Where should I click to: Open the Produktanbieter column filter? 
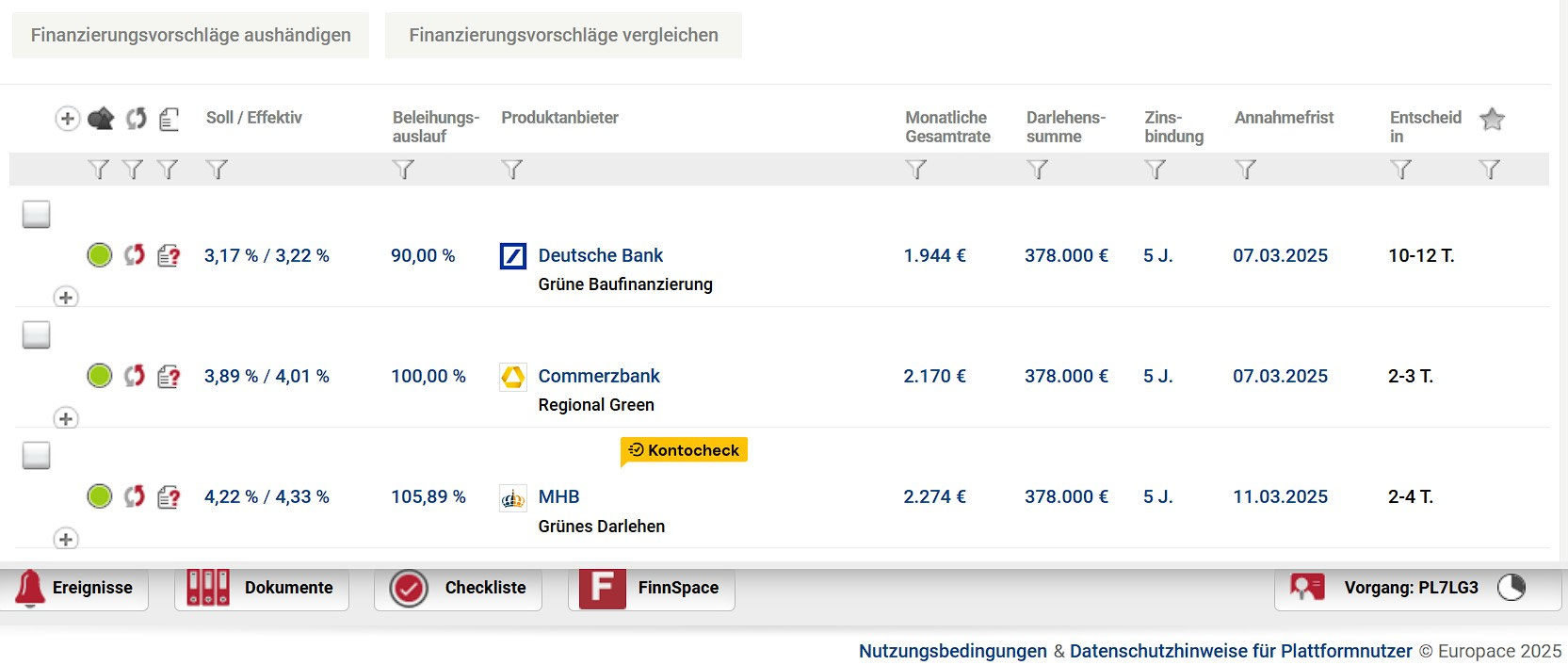pos(511,170)
